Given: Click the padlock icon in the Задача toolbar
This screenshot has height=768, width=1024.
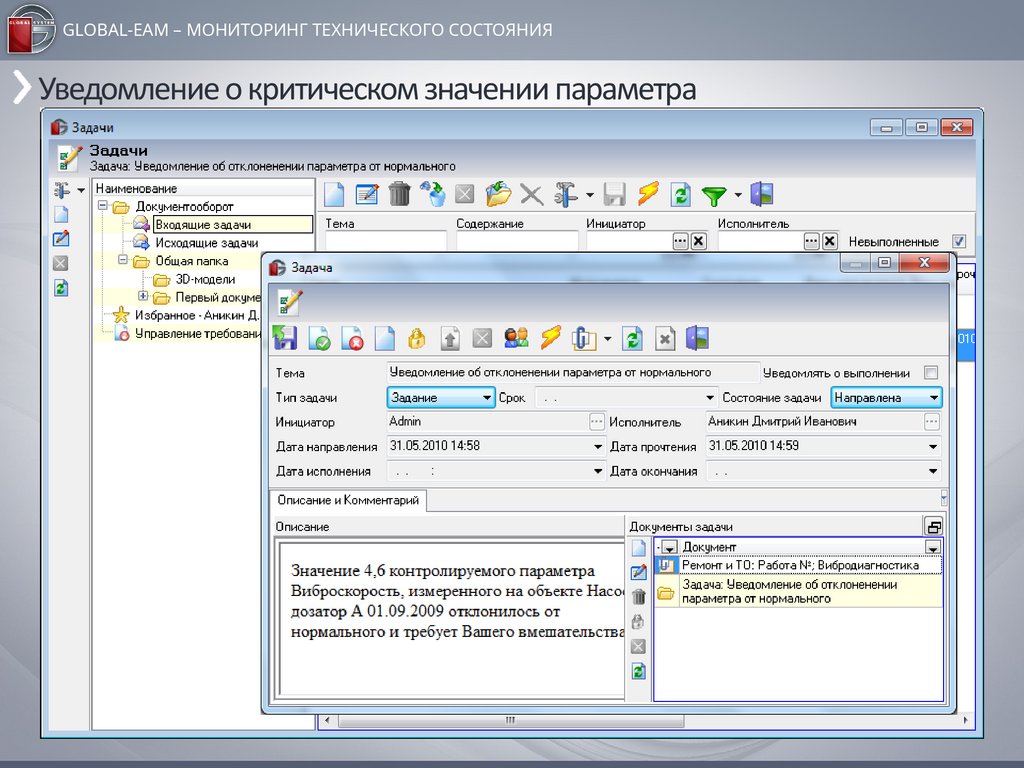Looking at the screenshot, I should tap(417, 339).
